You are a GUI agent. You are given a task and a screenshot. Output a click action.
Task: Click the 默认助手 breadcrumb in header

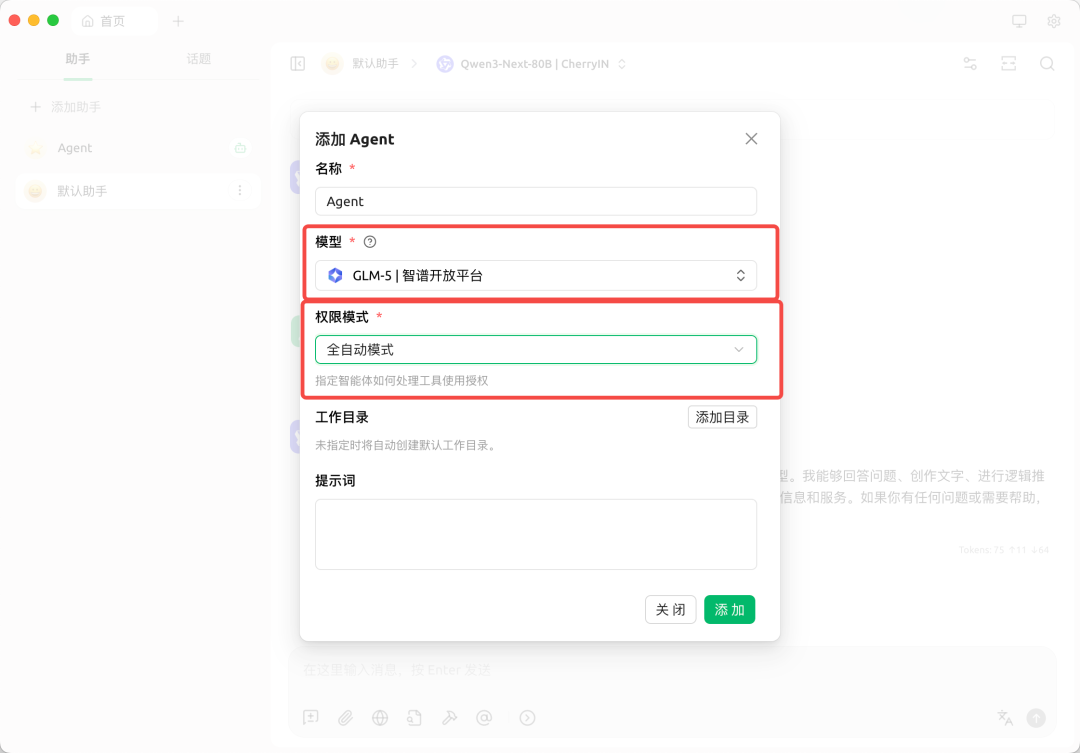375,64
